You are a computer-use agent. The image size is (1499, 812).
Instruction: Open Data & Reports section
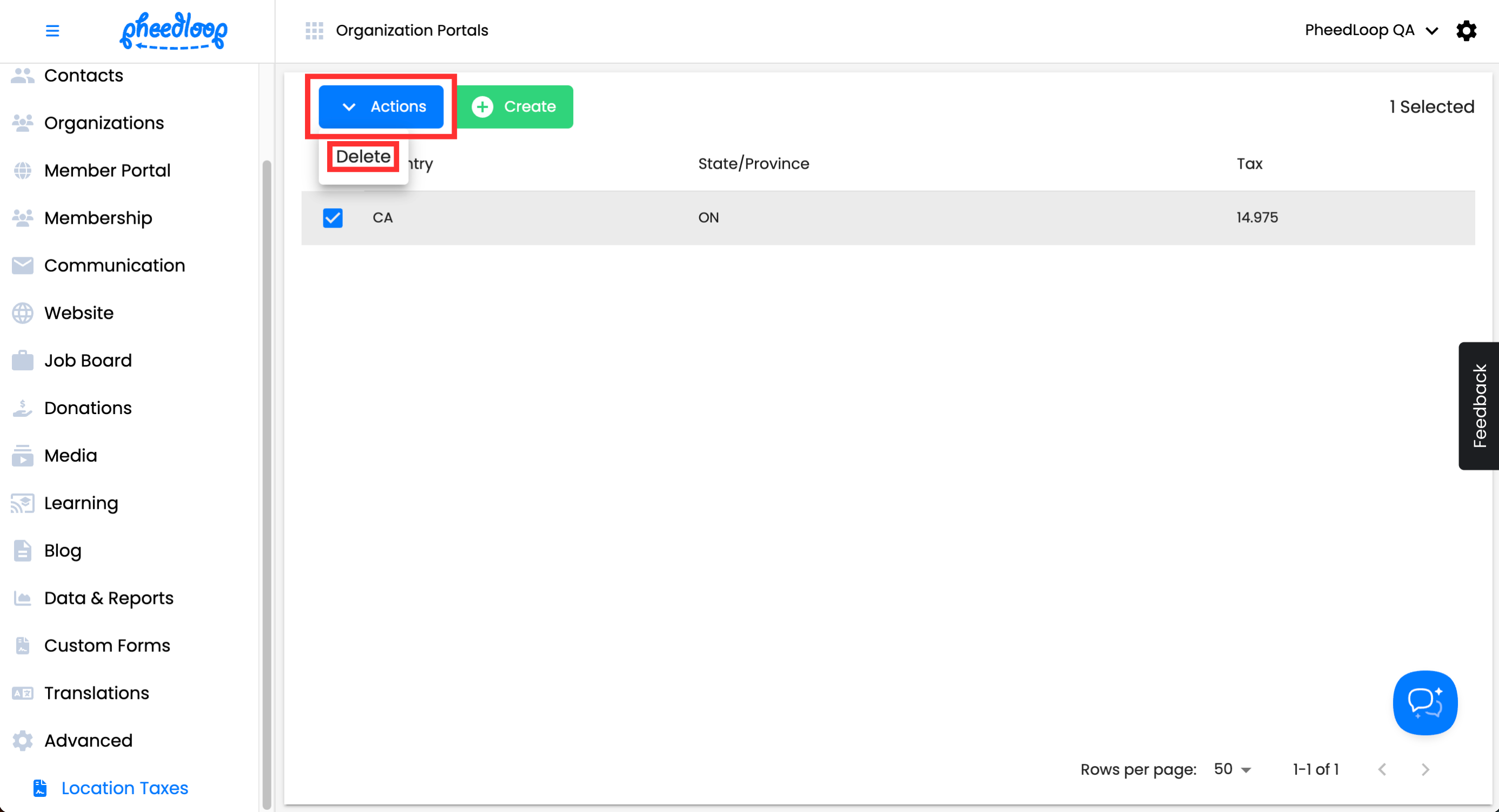point(108,598)
